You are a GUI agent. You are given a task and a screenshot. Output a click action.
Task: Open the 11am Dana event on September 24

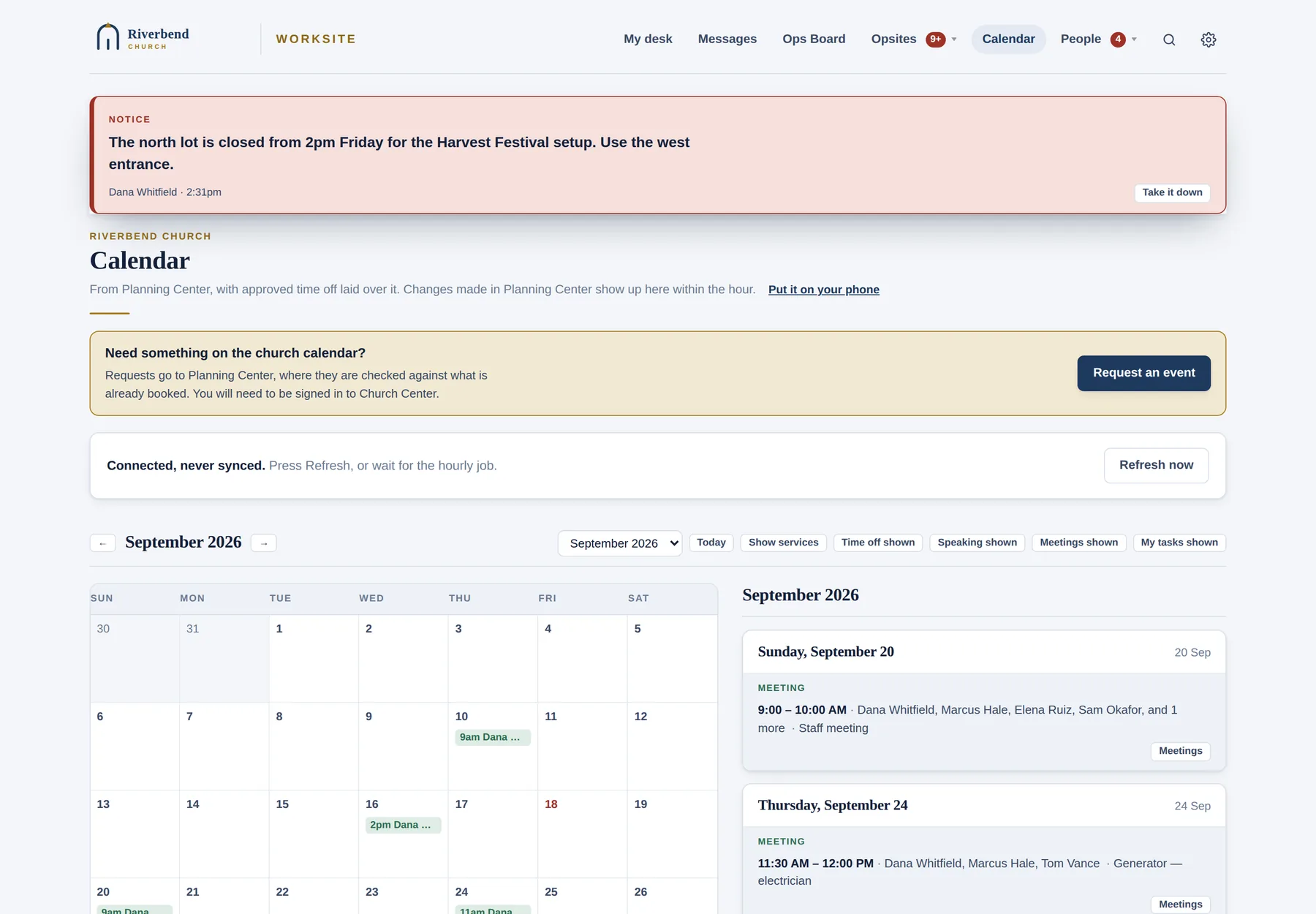coord(493,910)
